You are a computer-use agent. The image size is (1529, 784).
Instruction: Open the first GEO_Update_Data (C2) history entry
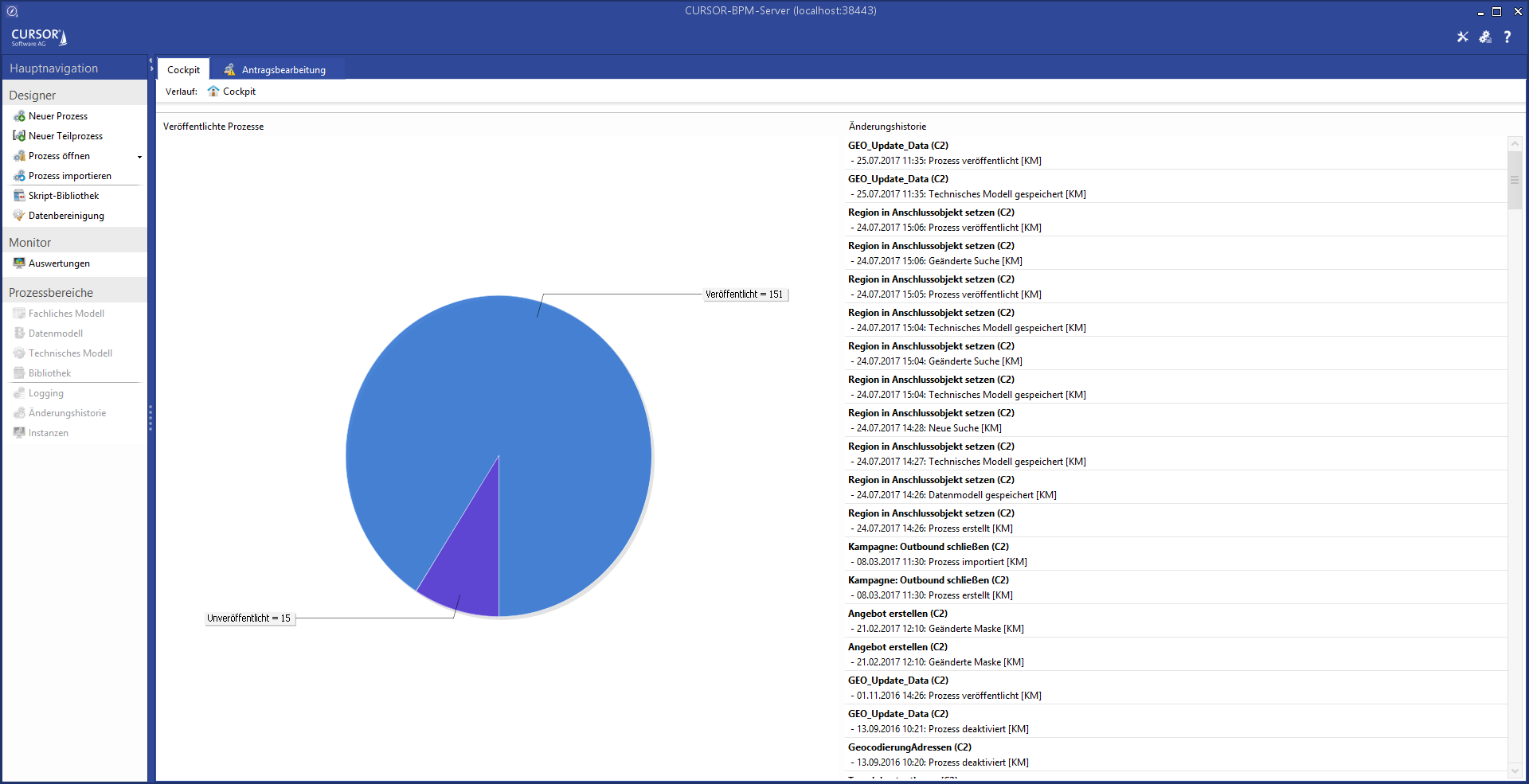897,146
